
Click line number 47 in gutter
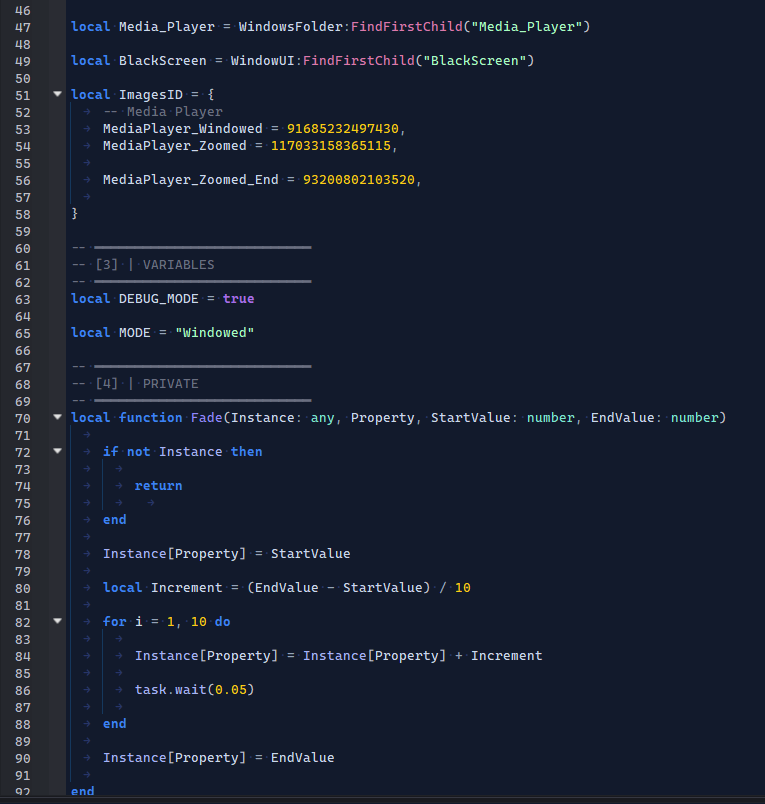click(x=23, y=27)
